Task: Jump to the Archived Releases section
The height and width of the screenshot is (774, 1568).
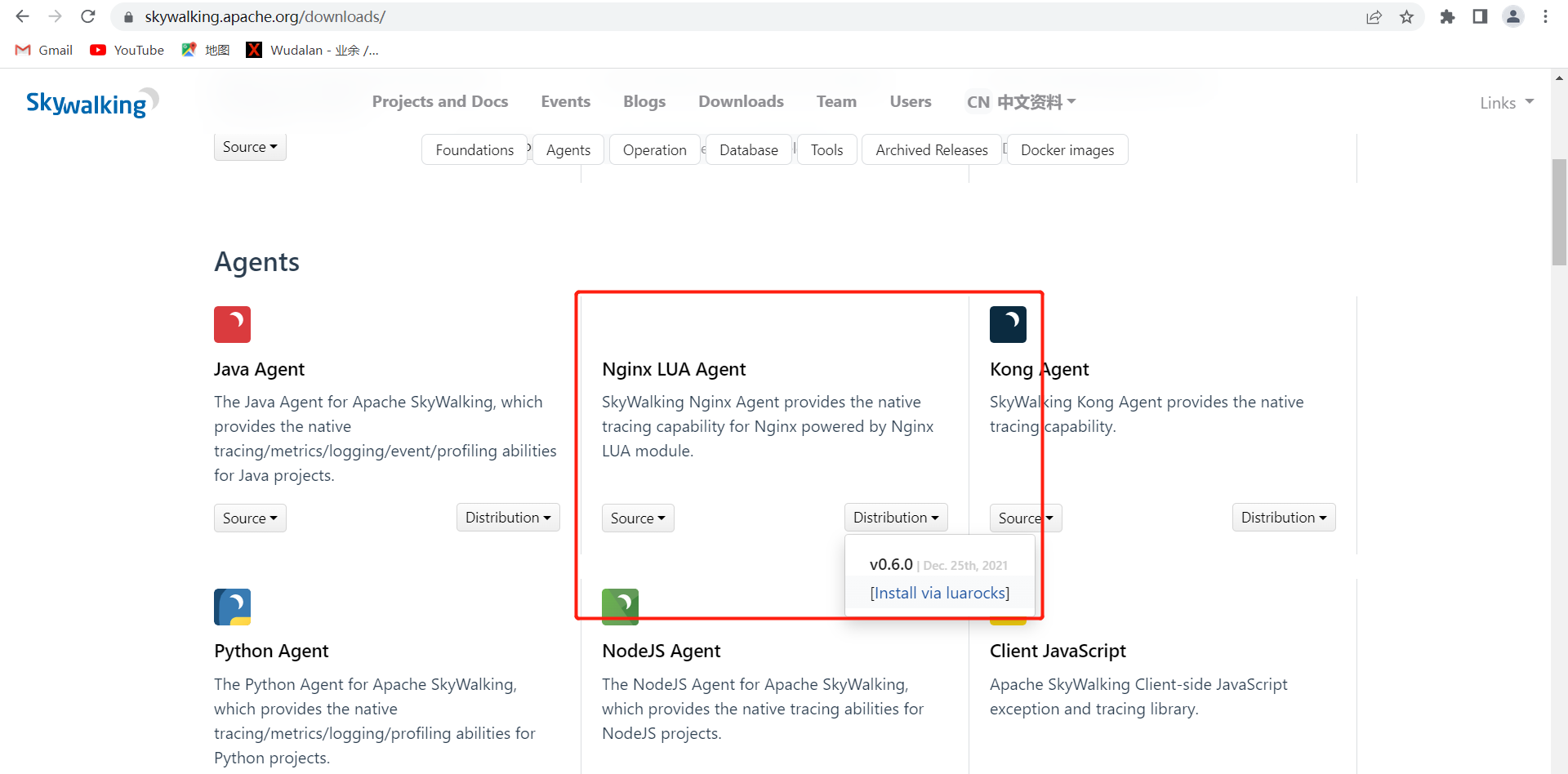Action: [931, 150]
